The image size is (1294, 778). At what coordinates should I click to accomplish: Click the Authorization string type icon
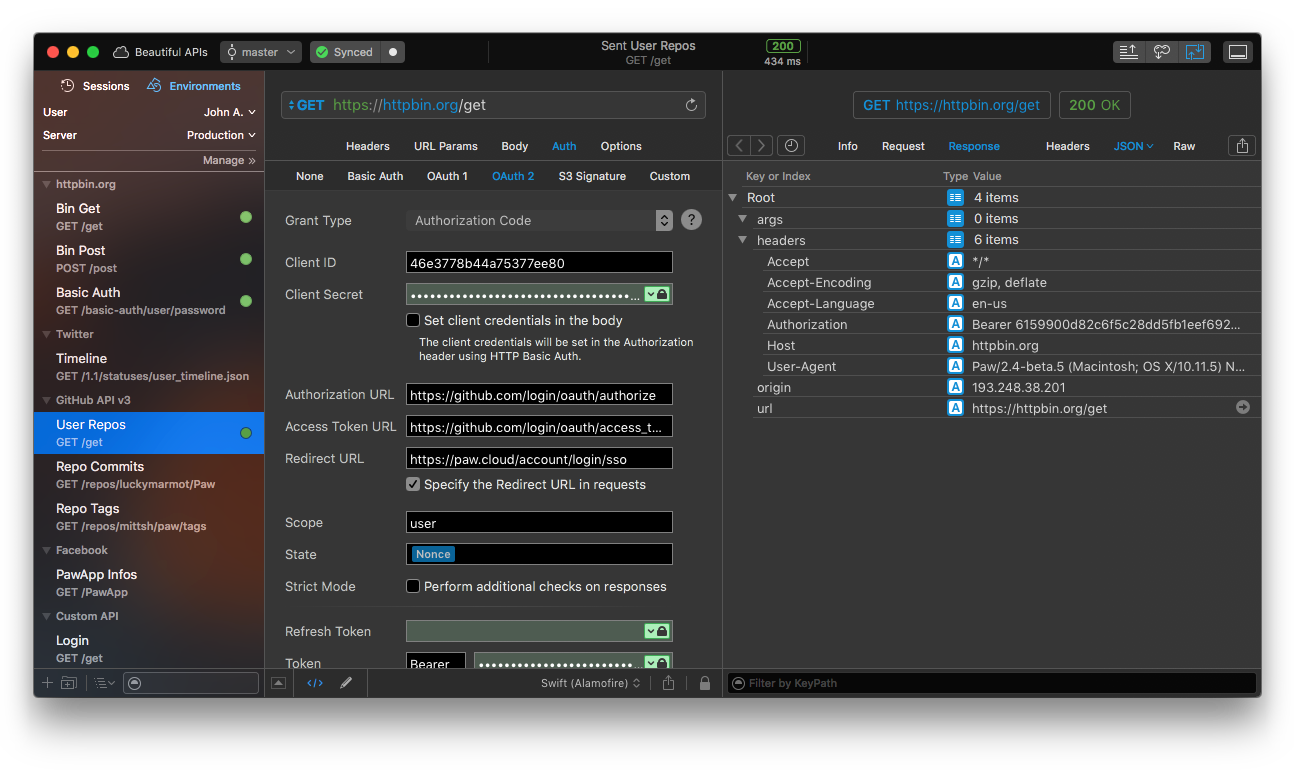(955, 324)
